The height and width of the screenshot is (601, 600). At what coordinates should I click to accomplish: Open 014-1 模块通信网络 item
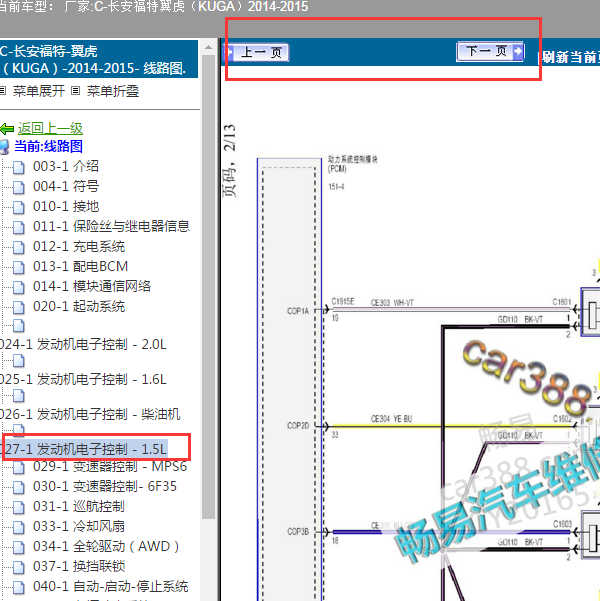pos(92,286)
